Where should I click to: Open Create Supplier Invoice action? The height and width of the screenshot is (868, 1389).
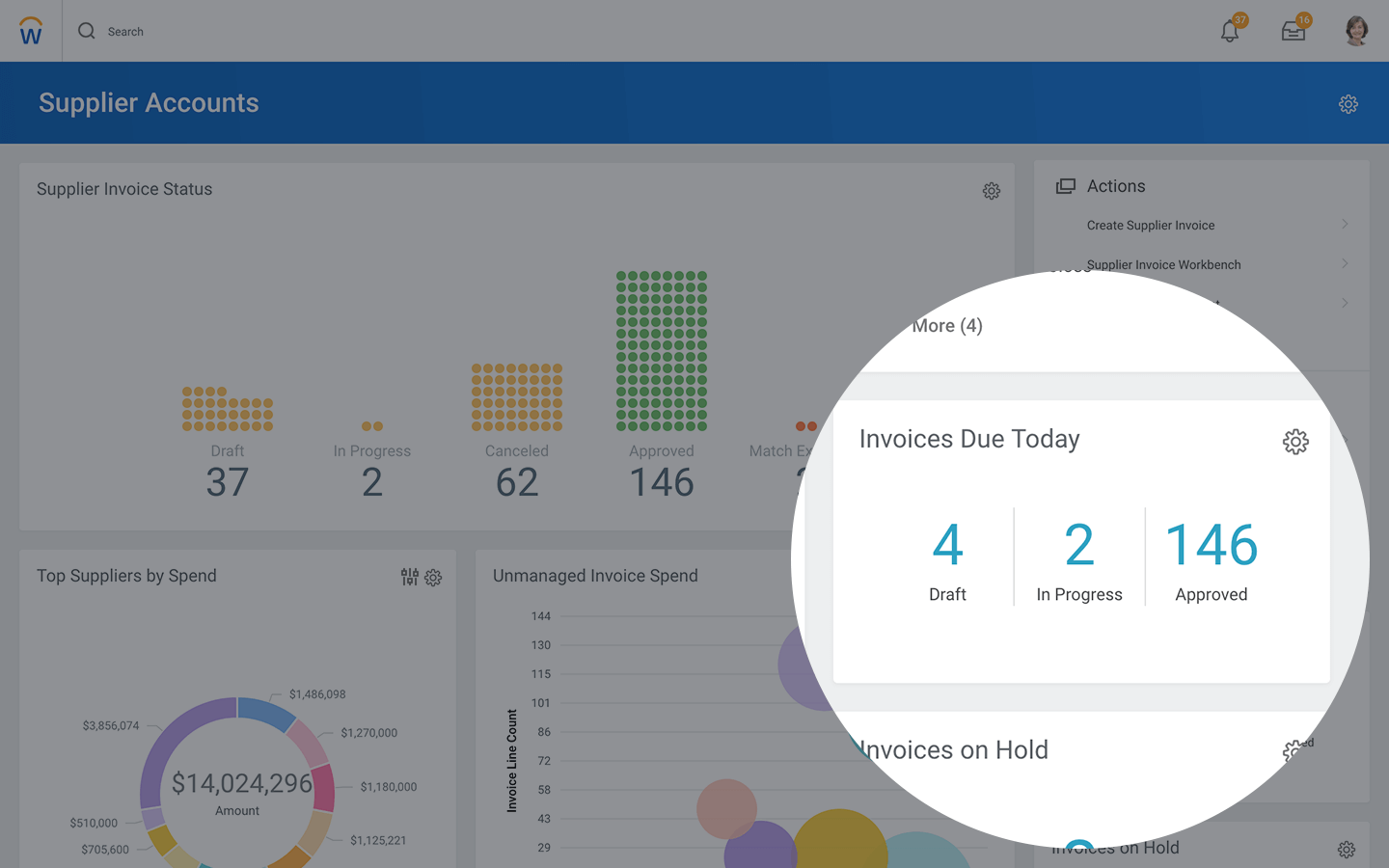(1150, 226)
